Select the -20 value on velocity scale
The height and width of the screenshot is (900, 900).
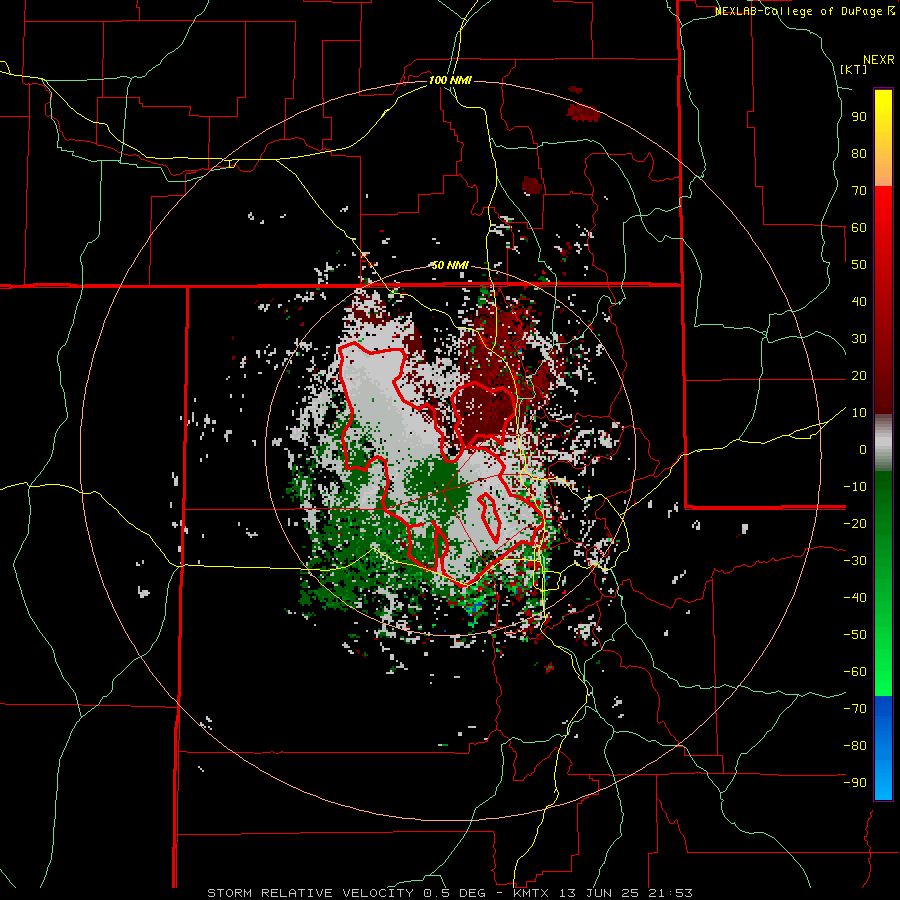point(855,524)
